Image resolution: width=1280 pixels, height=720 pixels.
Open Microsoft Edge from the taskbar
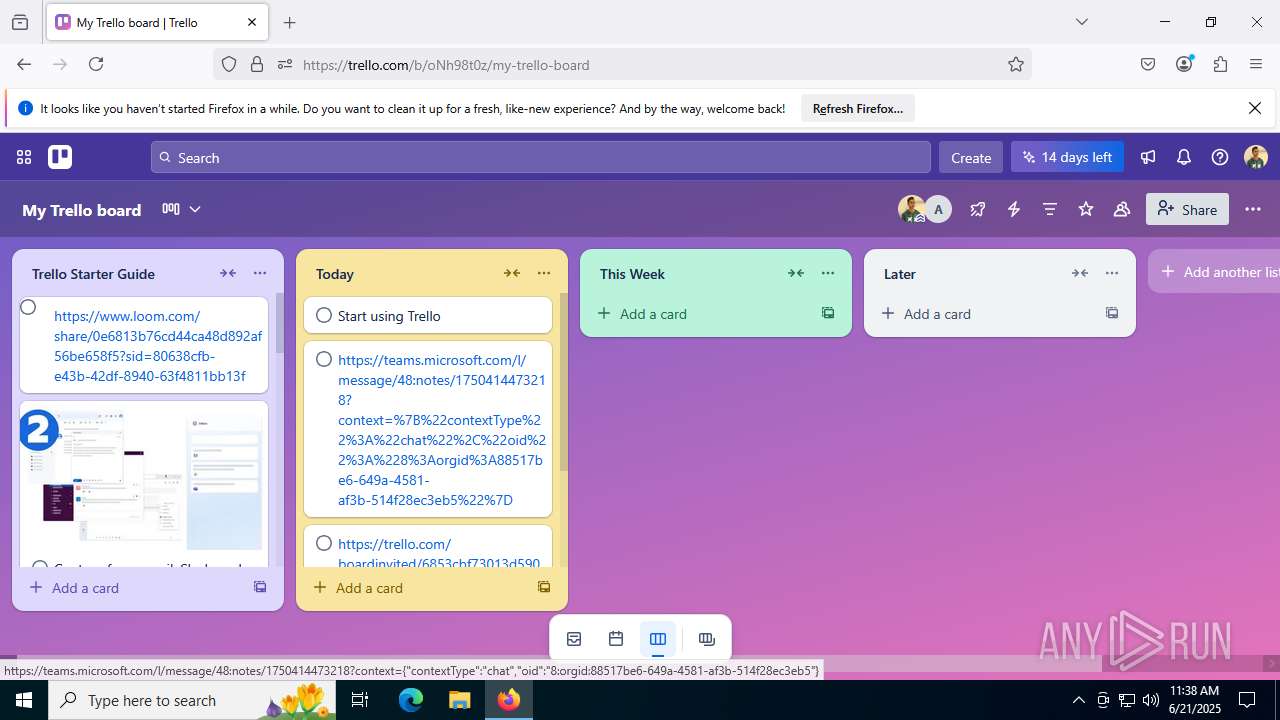pyautogui.click(x=411, y=700)
